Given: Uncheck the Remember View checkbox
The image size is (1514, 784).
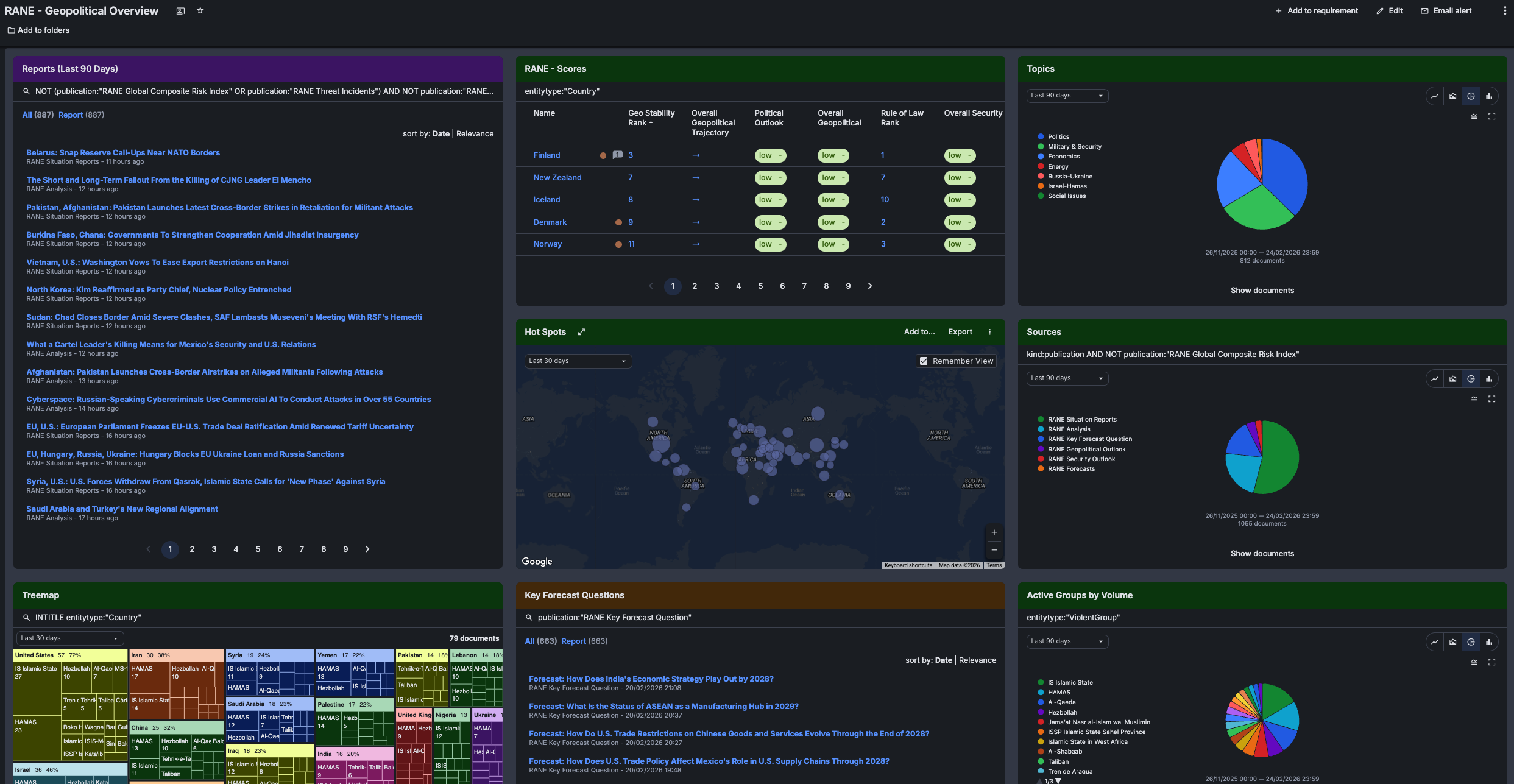Looking at the screenshot, I should coord(924,361).
